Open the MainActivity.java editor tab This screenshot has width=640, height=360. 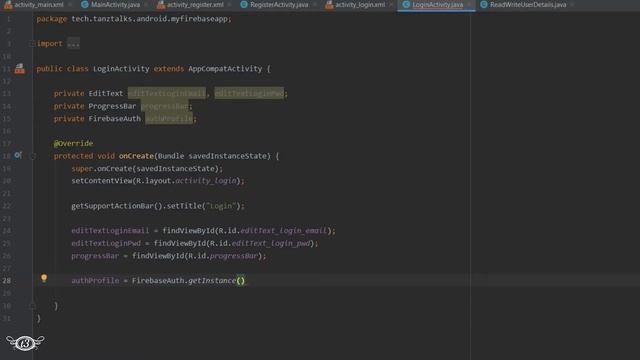[115, 4]
